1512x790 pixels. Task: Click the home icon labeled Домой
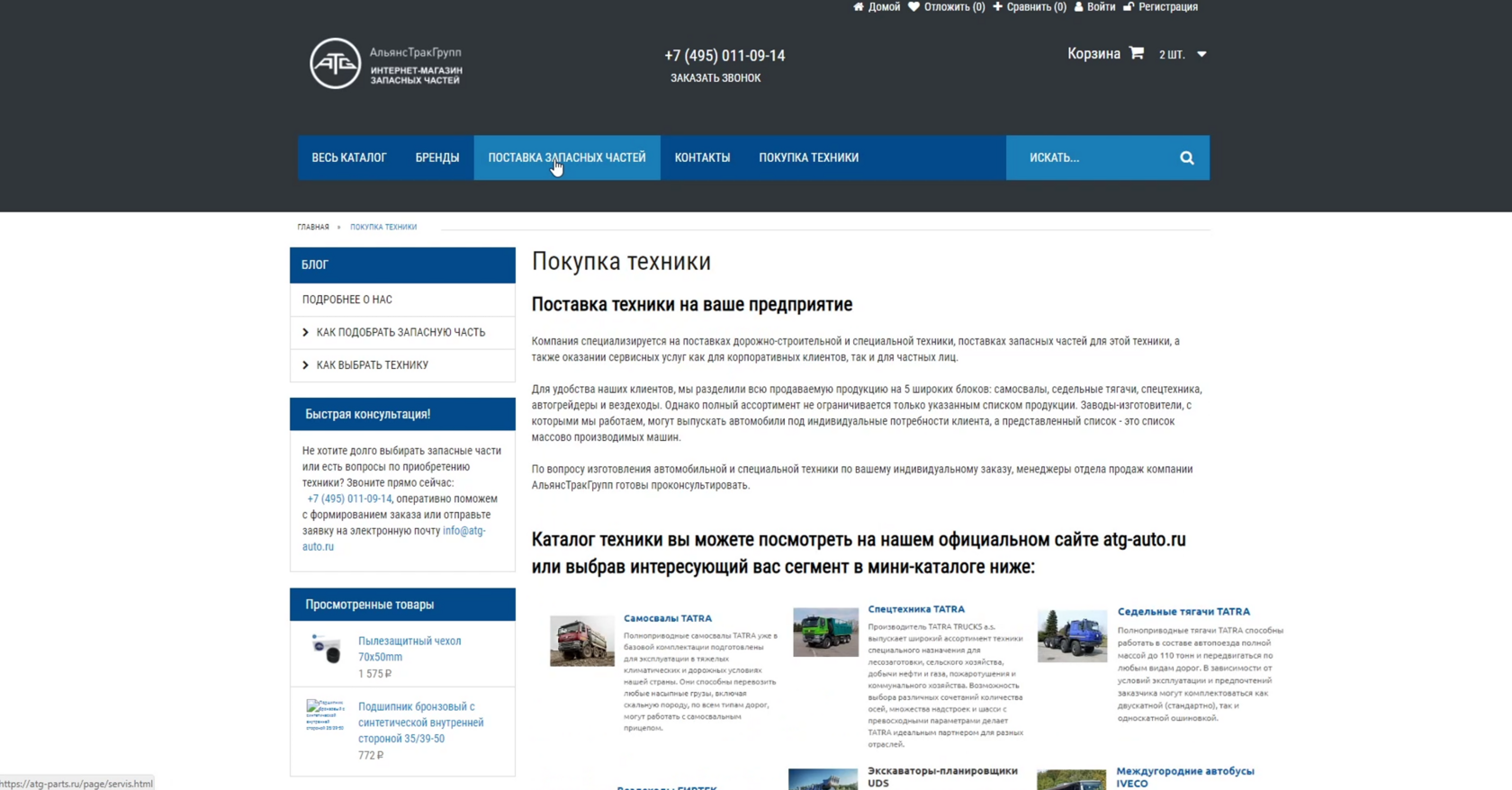(x=859, y=6)
